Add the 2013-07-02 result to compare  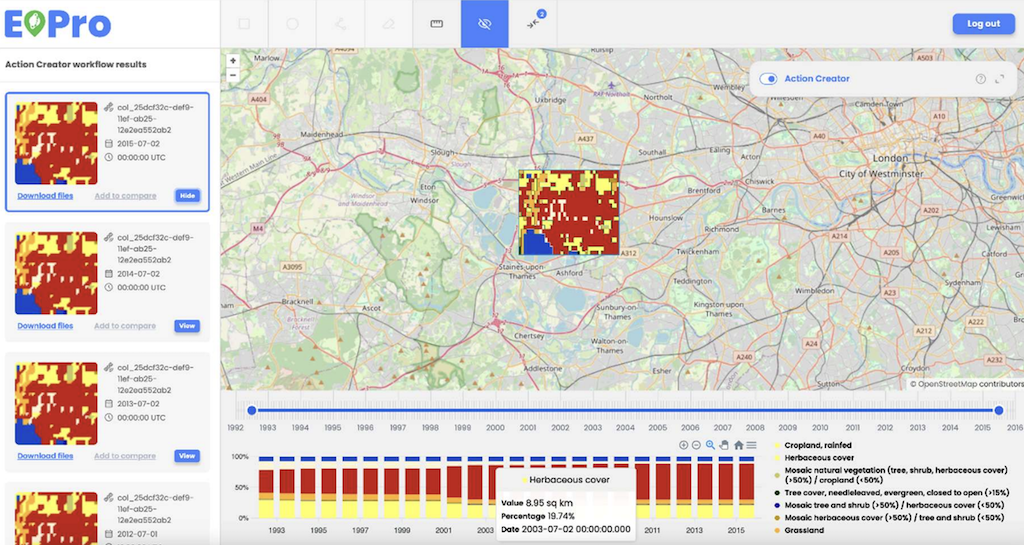pyautogui.click(x=125, y=456)
